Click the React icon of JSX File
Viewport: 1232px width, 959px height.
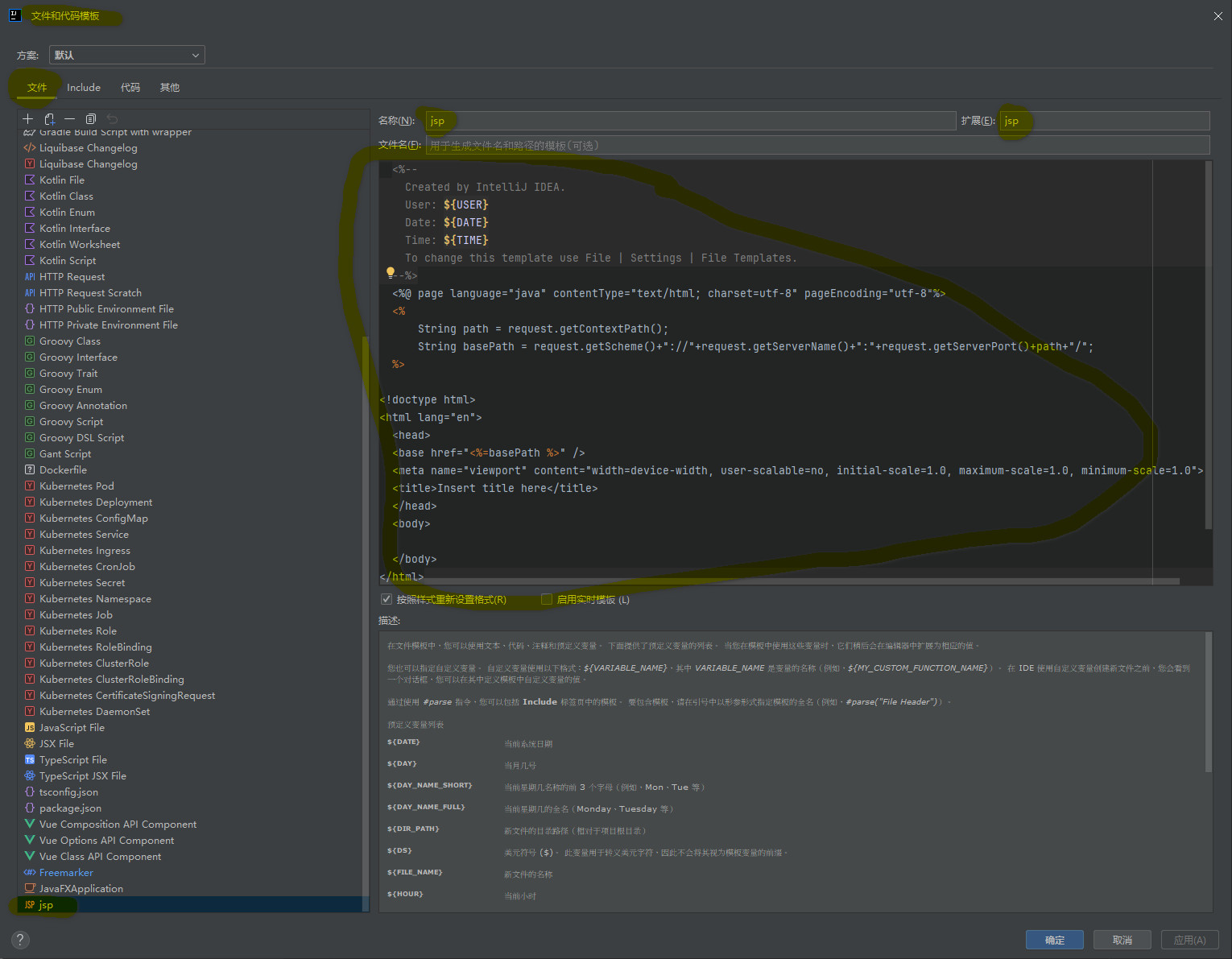click(30, 744)
